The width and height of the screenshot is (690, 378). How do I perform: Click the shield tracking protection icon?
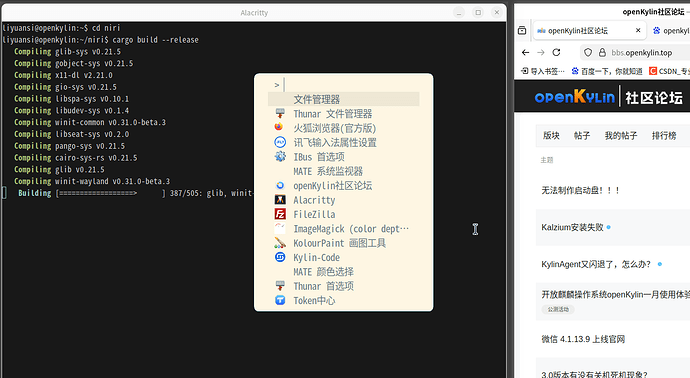tap(588, 52)
